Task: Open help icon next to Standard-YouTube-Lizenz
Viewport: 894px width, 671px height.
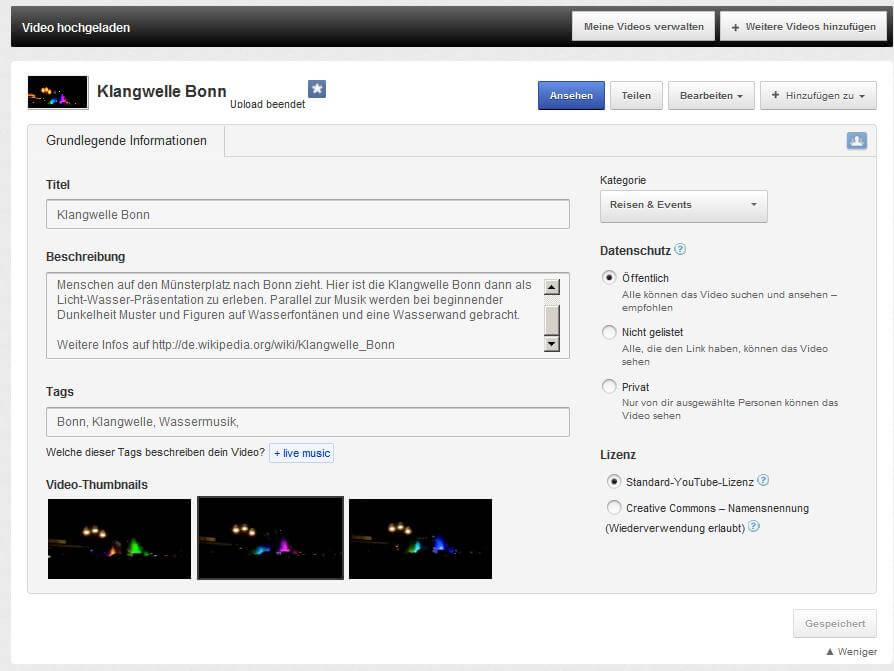Action: (763, 481)
